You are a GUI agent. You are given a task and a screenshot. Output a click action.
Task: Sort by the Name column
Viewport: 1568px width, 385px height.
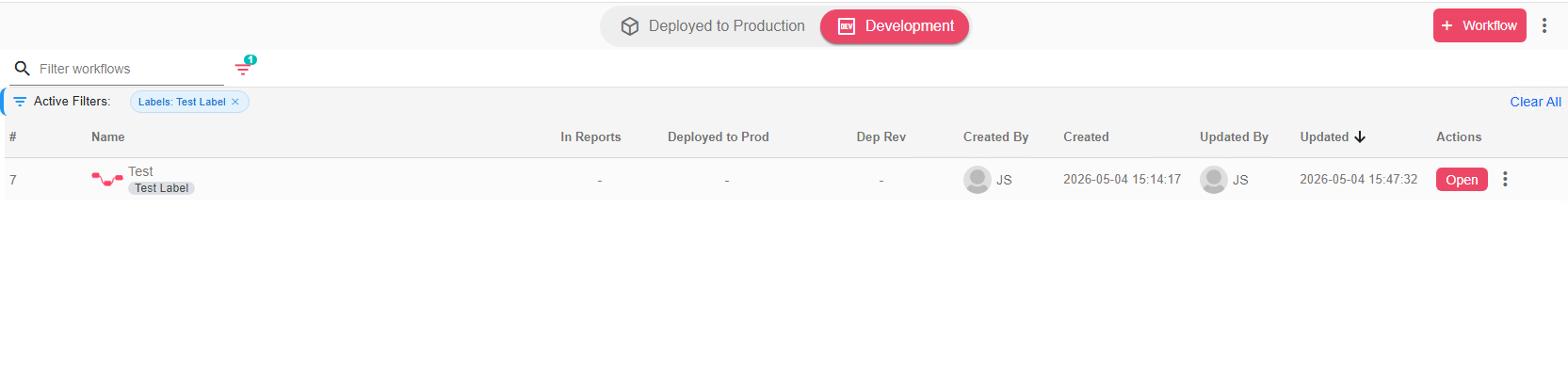(108, 136)
